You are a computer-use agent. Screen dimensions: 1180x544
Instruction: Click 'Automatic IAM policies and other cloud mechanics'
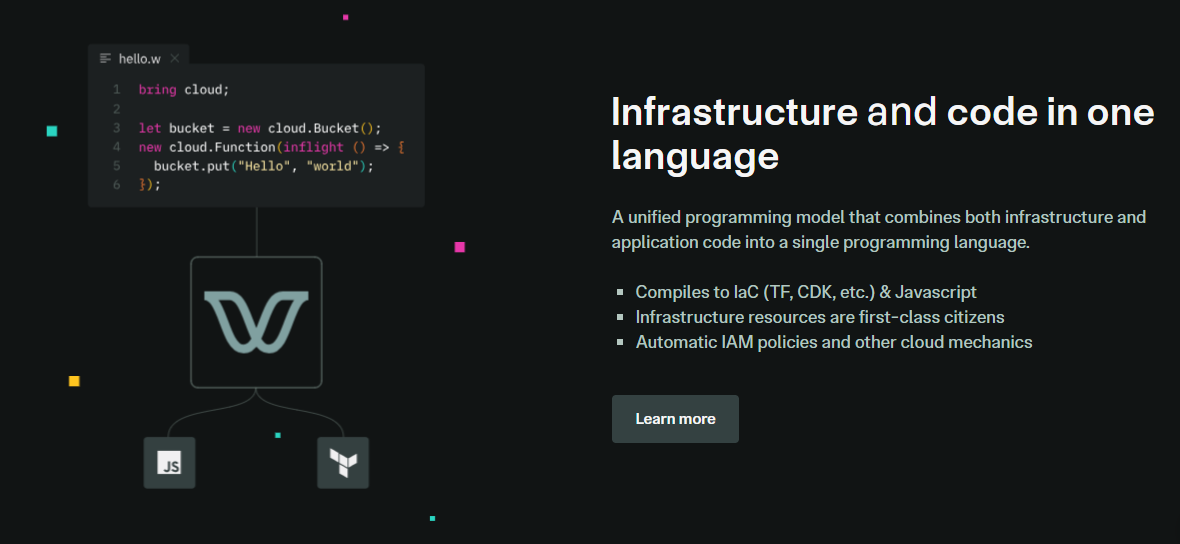click(834, 342)
